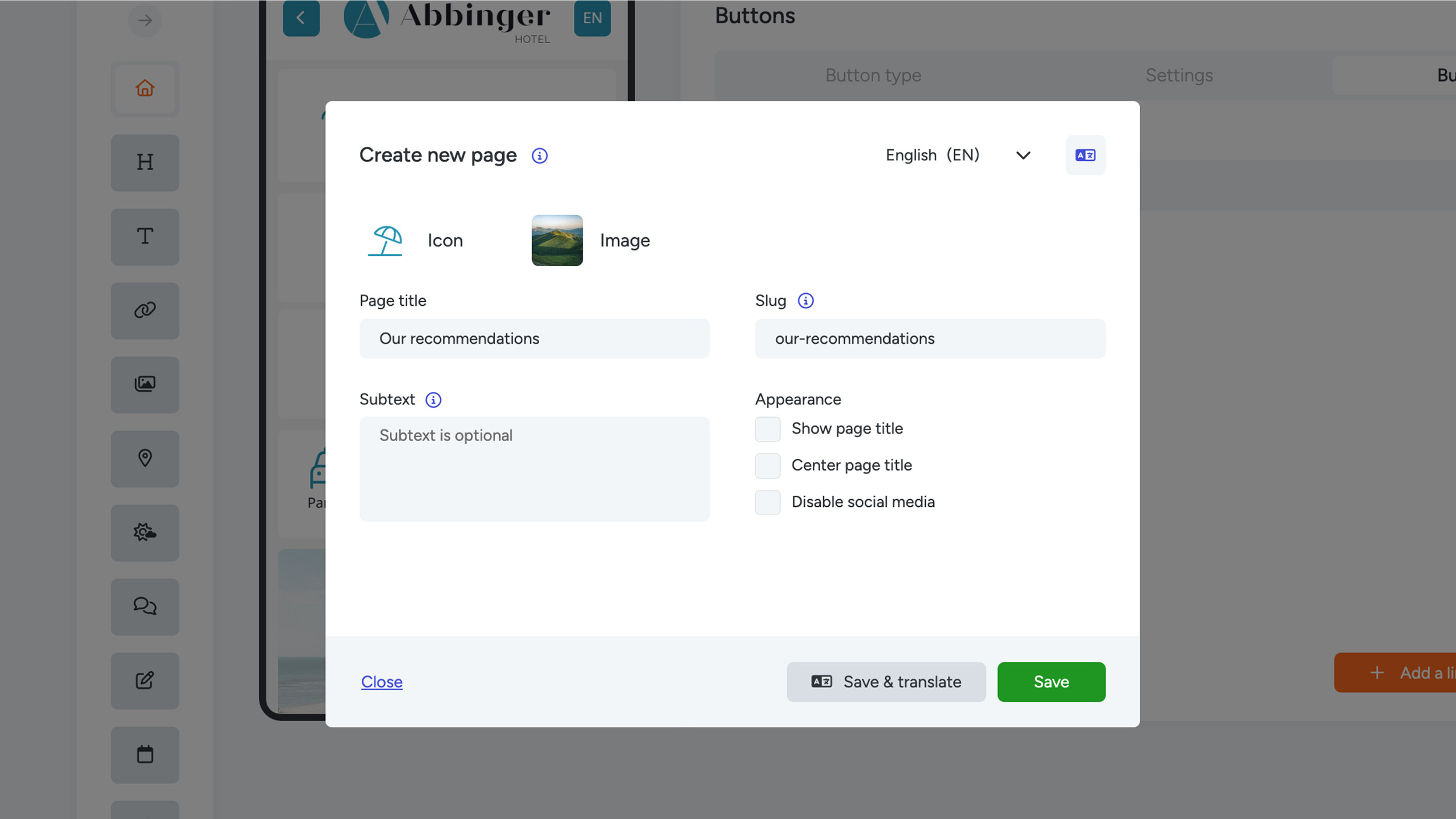Enable the Disable social media checkbox
Viewport: 1456px width, 819px height.
[767, 502]
